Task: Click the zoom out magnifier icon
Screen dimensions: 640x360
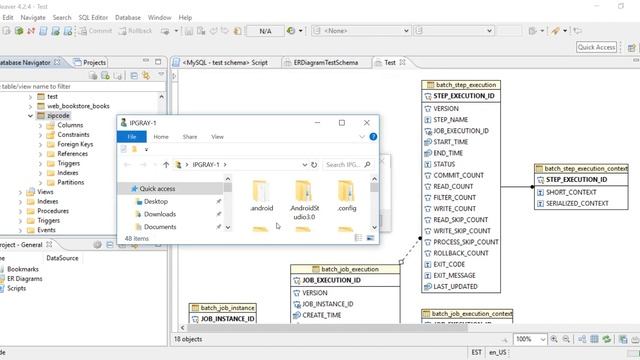Action: pyautogui.click(x=566, y=339)
